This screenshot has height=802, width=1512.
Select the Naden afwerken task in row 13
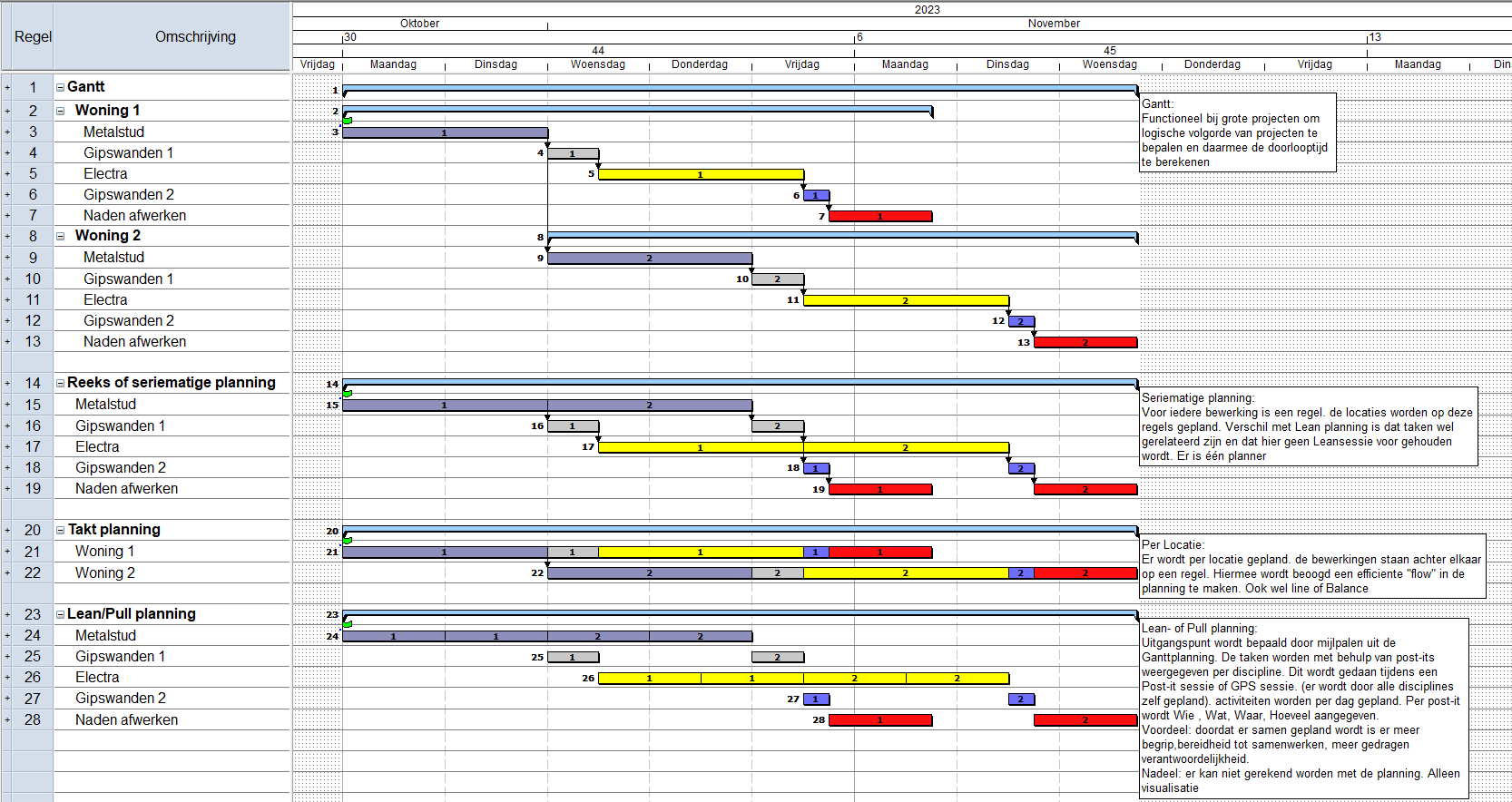[134, 342]
